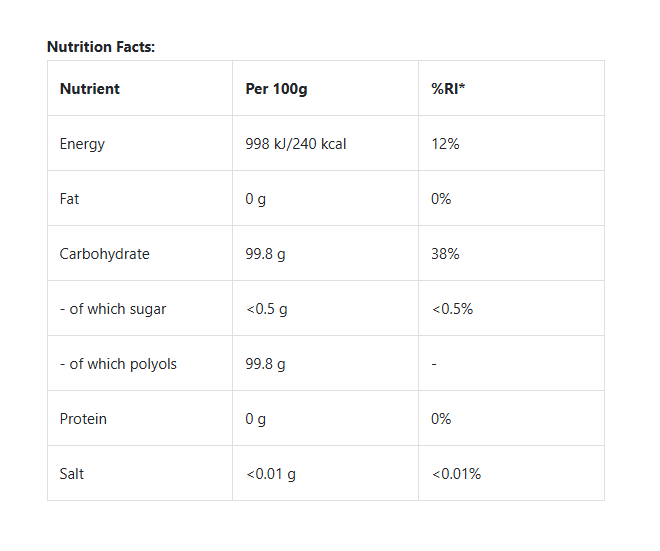Click the Carbohydrate 99.8 g value
The height and width of the screenshot is (551, 660).
click(x=265, y=254)
